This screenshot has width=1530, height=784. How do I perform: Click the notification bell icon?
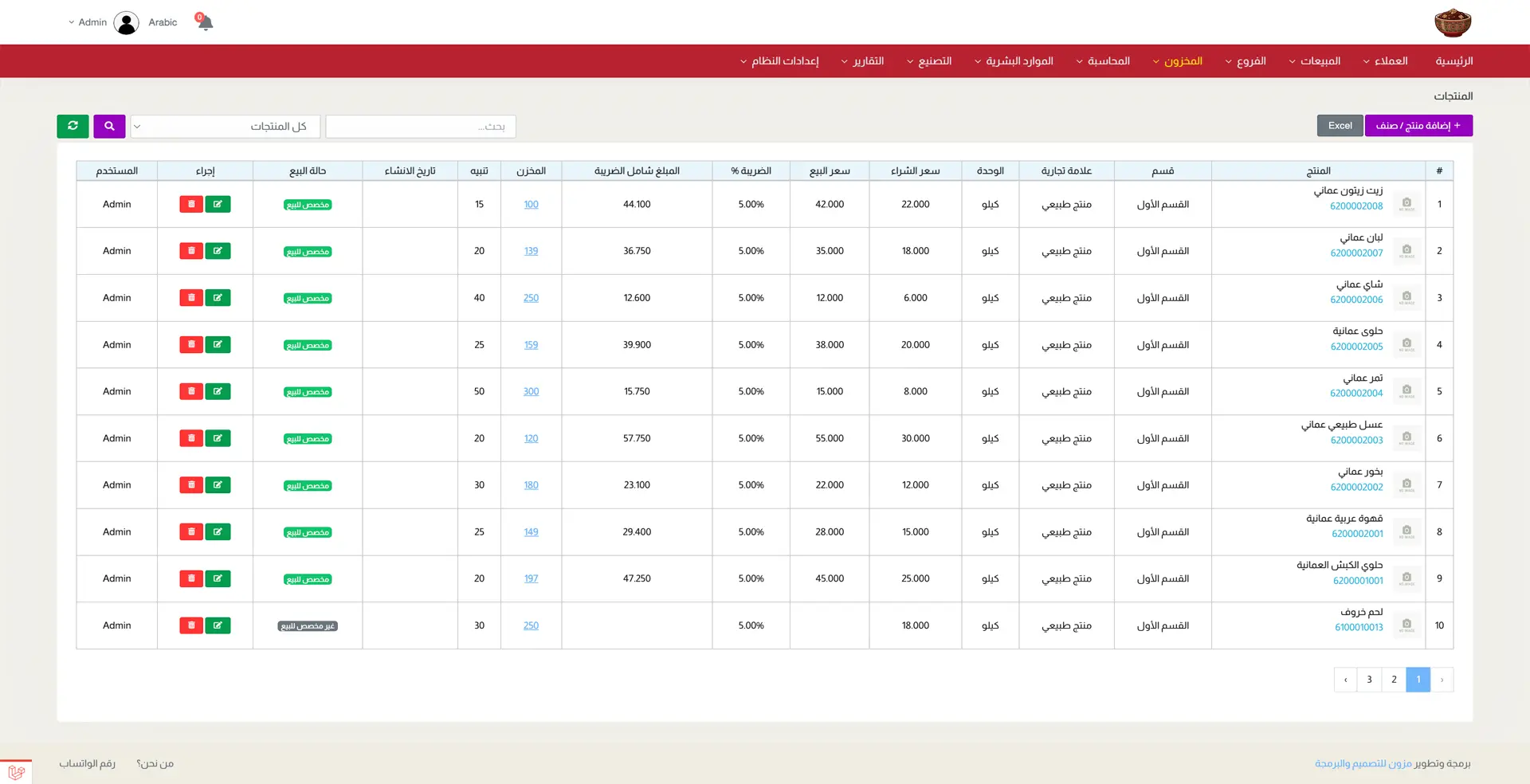click(205, 22)
